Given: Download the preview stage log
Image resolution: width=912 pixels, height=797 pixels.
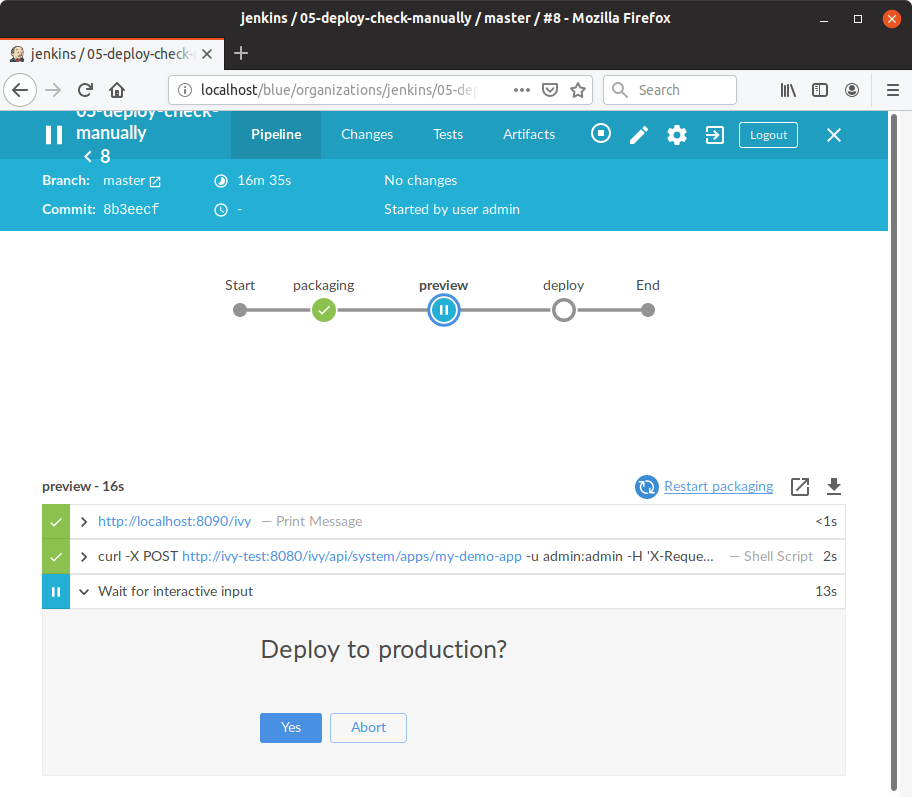Looking at the screenshot, I should click(x=833, y=486).
